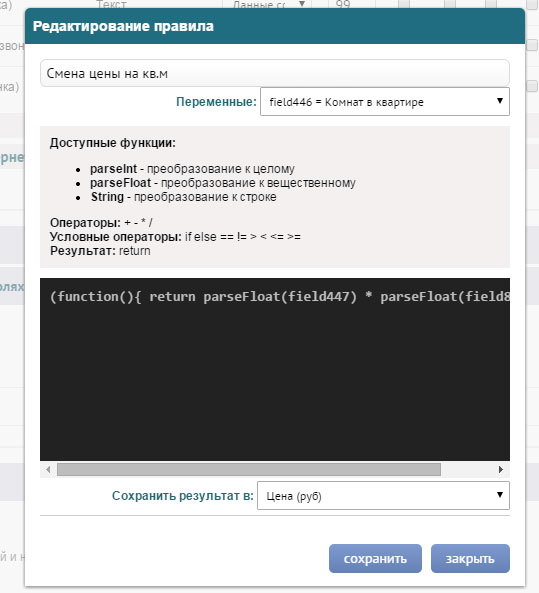
Task: Click the 'parseInt' function text
Action: pos(113,169)
